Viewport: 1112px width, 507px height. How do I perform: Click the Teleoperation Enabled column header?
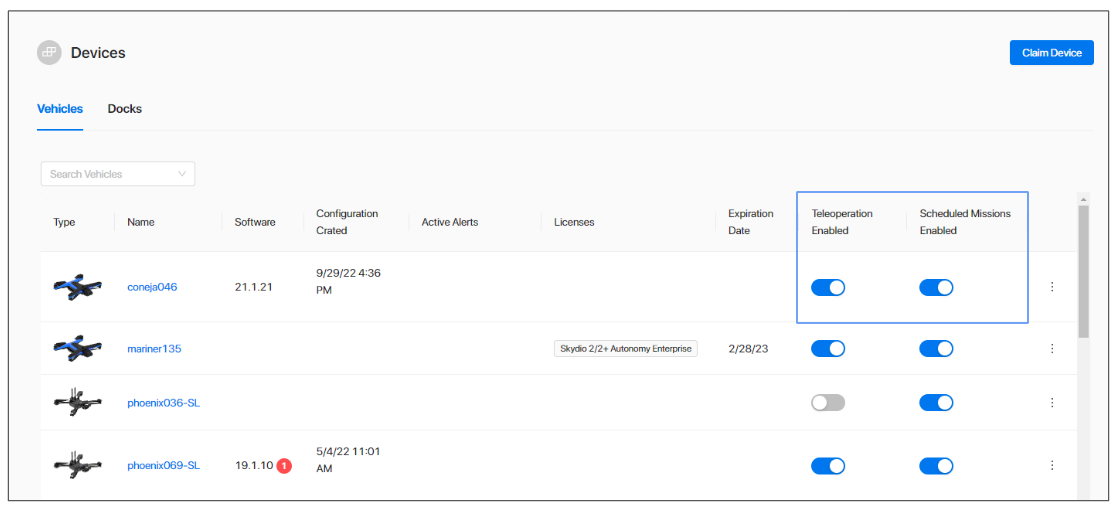tap(842, 222)
